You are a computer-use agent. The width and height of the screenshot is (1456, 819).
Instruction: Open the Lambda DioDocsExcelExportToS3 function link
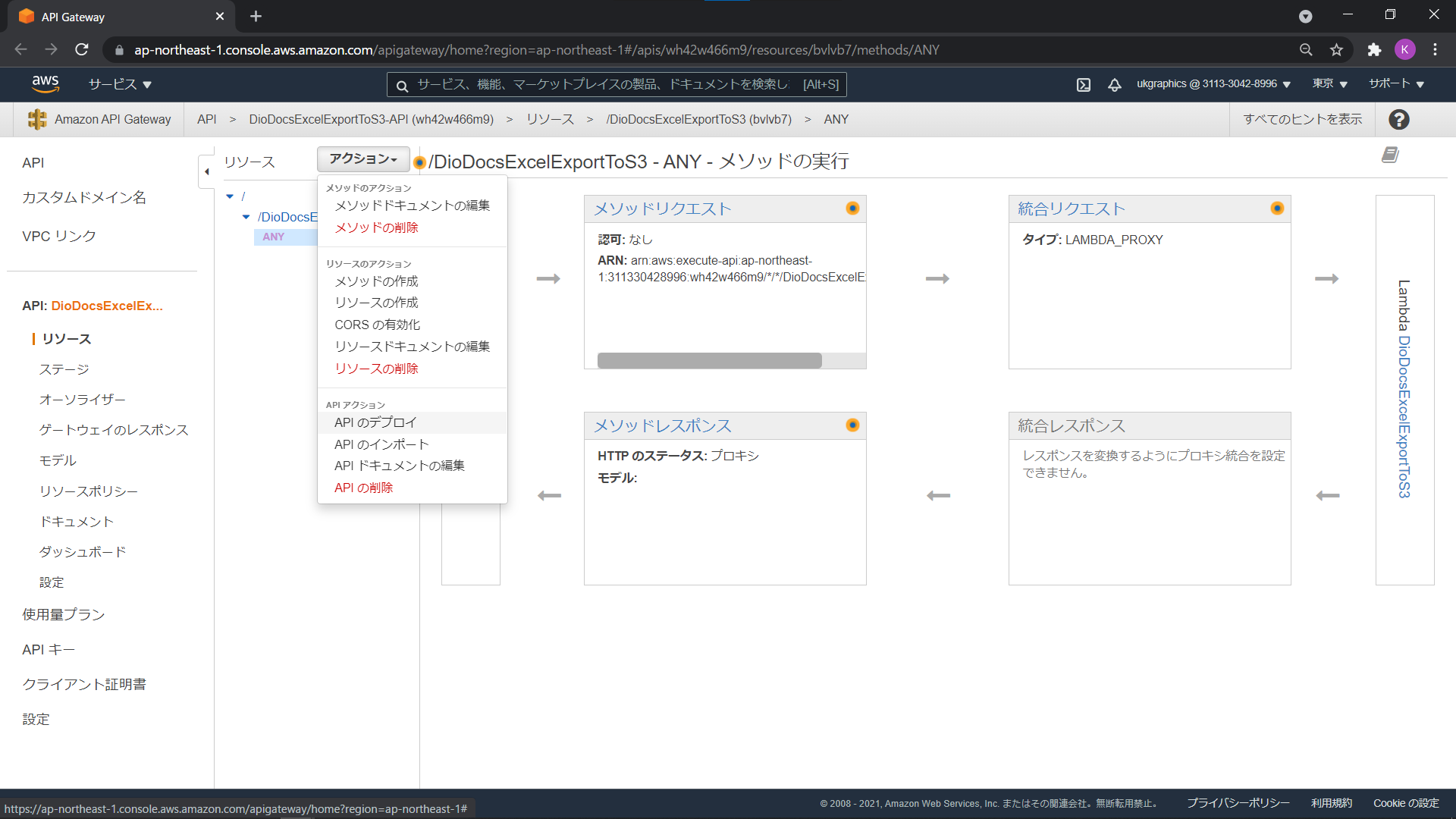[x=1404, y=417]
